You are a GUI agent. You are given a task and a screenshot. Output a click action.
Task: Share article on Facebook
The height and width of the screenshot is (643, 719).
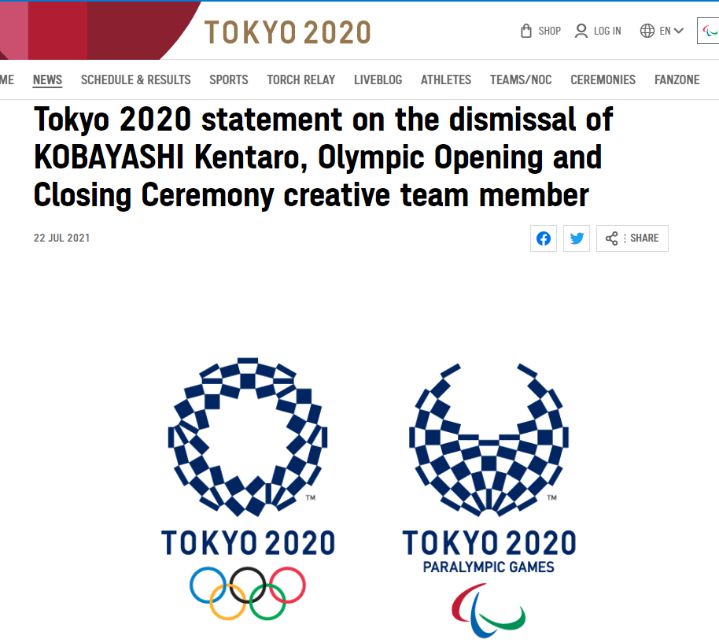543,238
